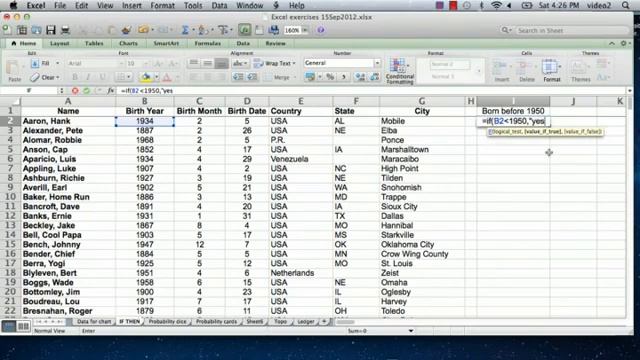The height and width of the screenshot is (360, 640).
Task: Click the AutoSum sigma icon
Action: pos(185,30)
